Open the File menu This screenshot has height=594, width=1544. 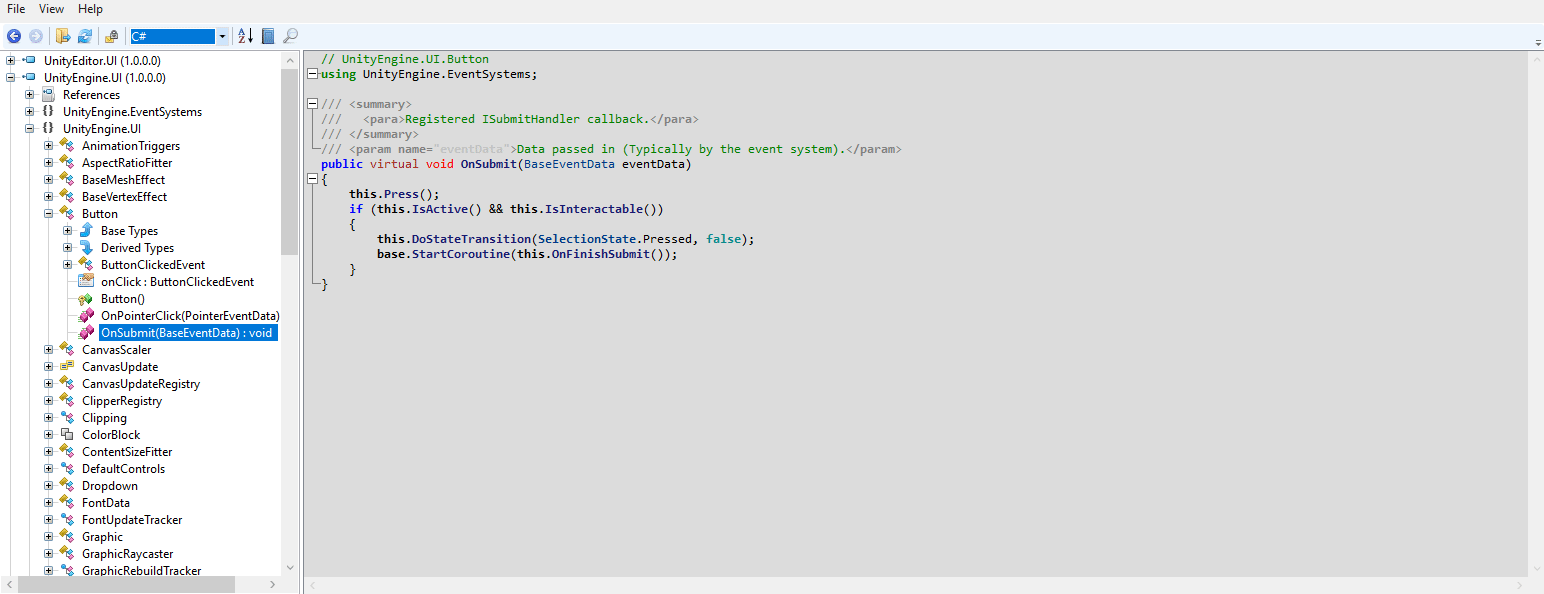16,9
